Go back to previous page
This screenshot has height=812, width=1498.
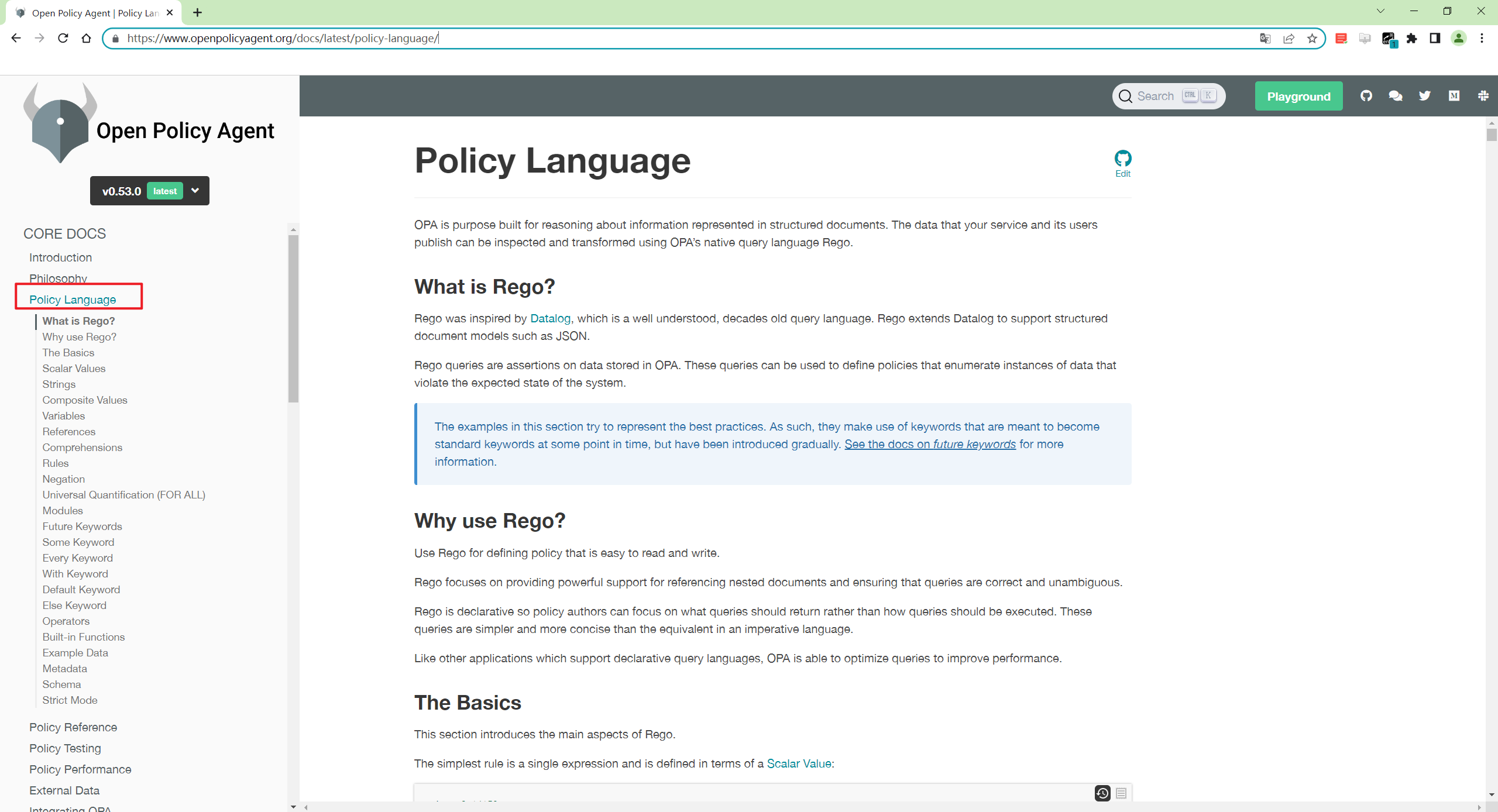16,38
